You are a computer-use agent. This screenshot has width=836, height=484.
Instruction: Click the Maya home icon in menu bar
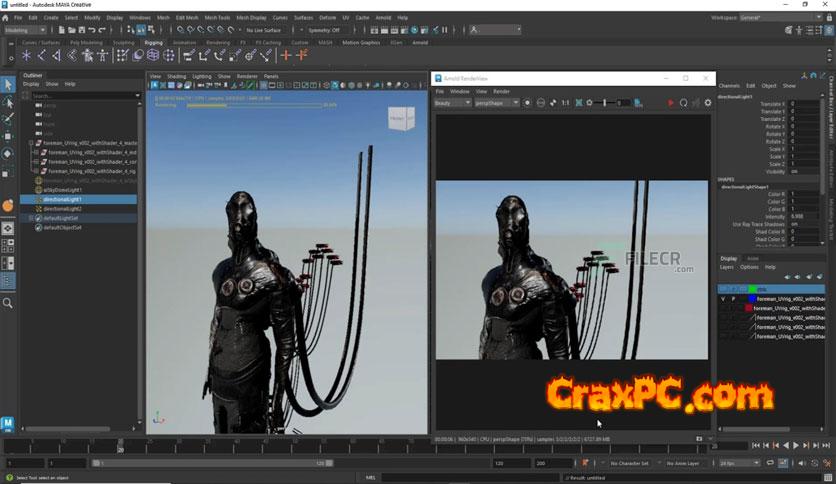coord(7,17)
